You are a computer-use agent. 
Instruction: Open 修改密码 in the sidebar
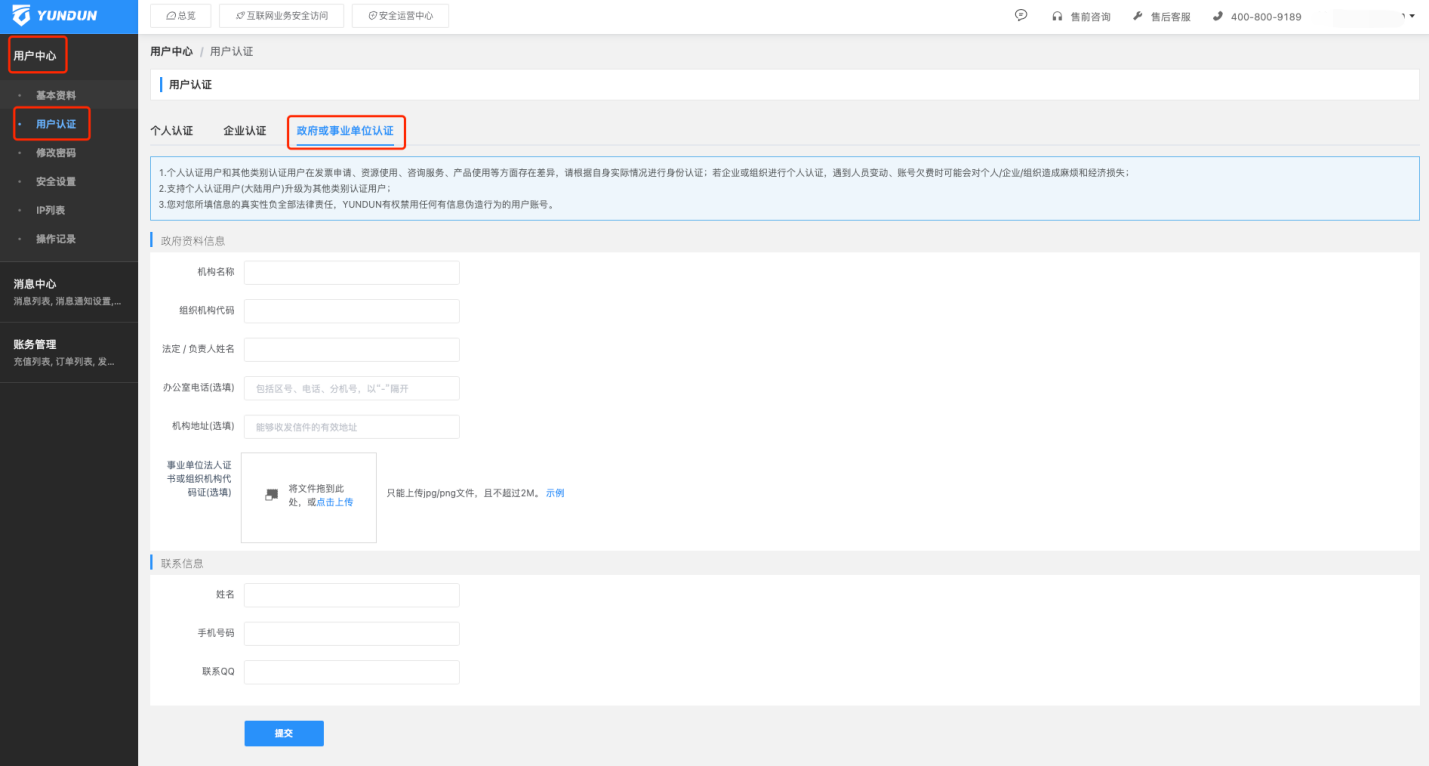click(56, 153)
